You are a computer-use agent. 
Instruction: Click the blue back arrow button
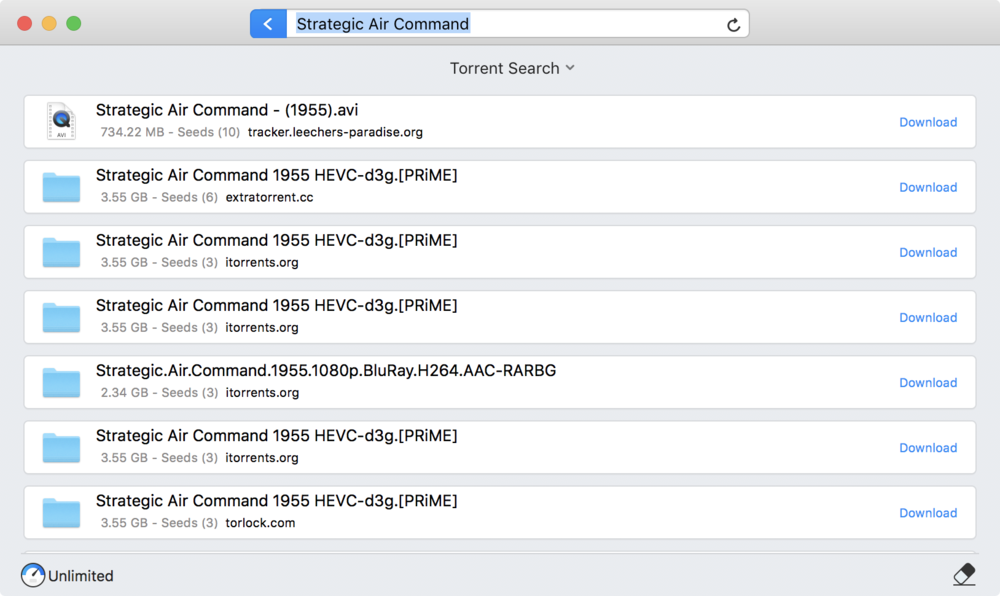click(x=268, y=24)
